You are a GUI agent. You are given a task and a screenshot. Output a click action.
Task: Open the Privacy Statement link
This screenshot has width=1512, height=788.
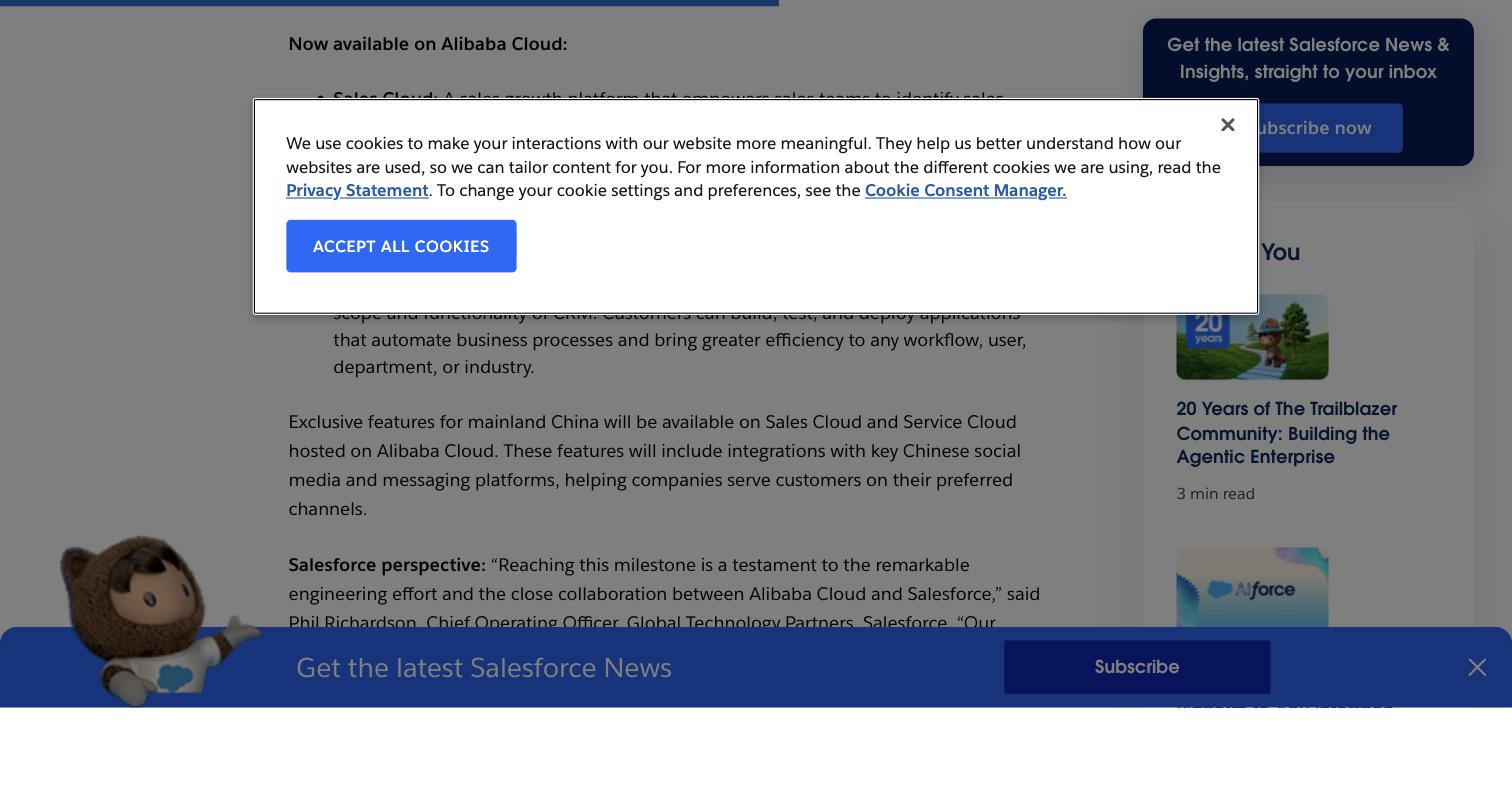[x=357, y=190]
